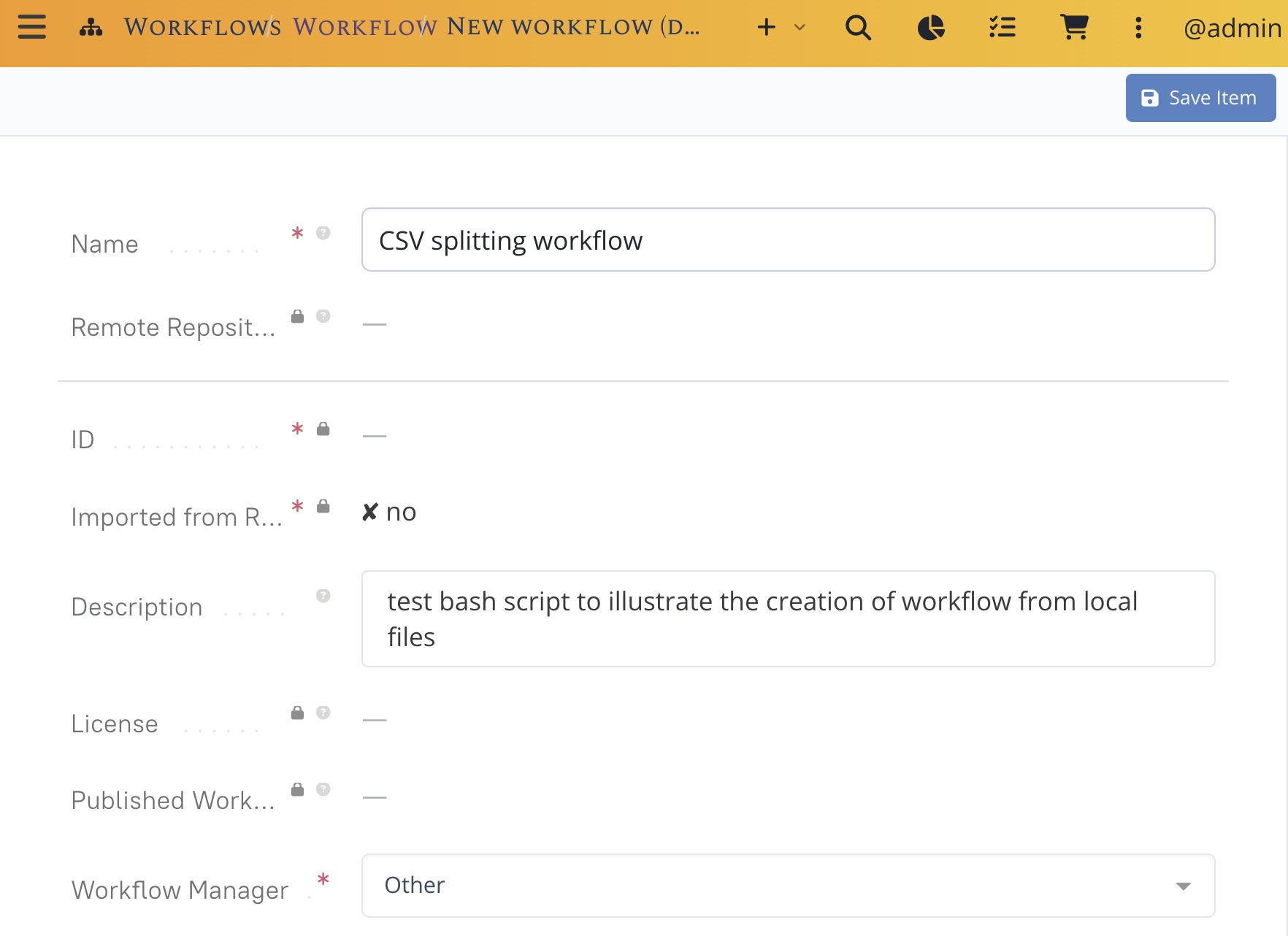Click the Published Work... label
The width and height of the screenshot is (1288, 936).
(173, 800)
